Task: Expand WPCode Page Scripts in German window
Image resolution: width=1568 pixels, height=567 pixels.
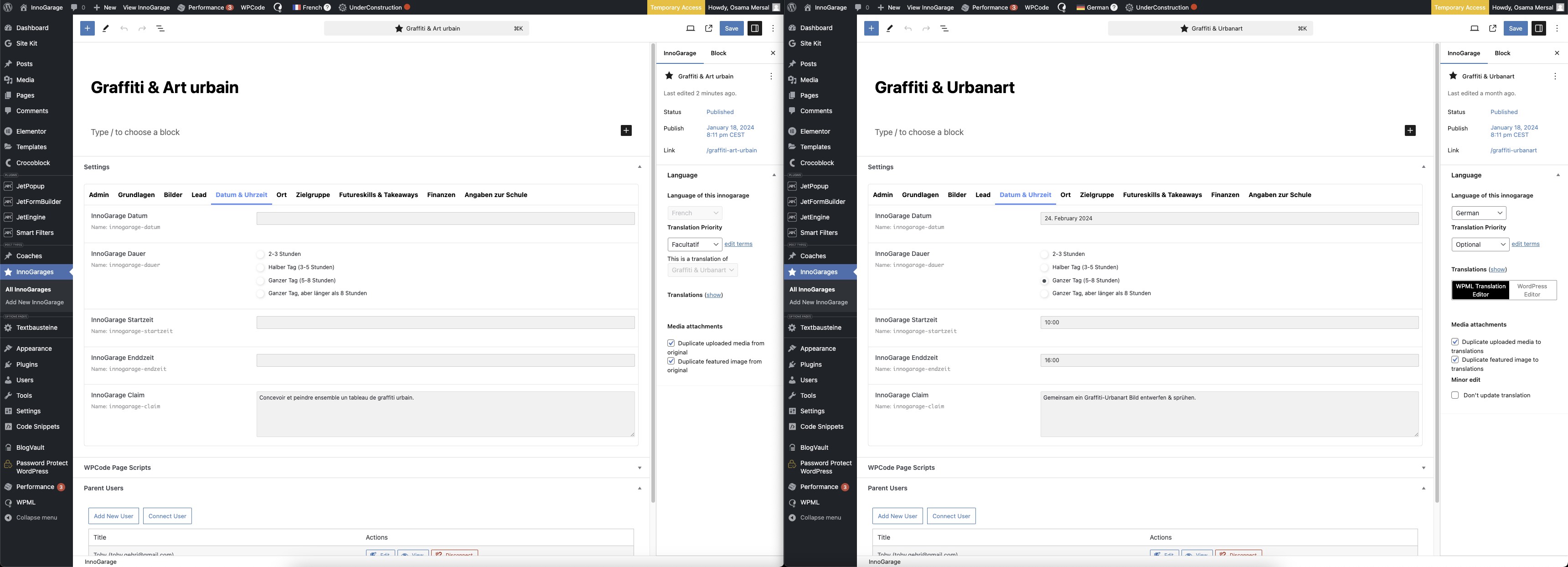Action: click(1423, 468)
